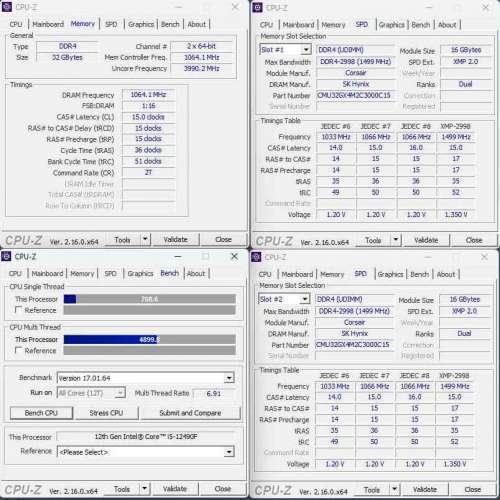
Task: Expand Tools arrow in Bench window
Action: (144, 489)
